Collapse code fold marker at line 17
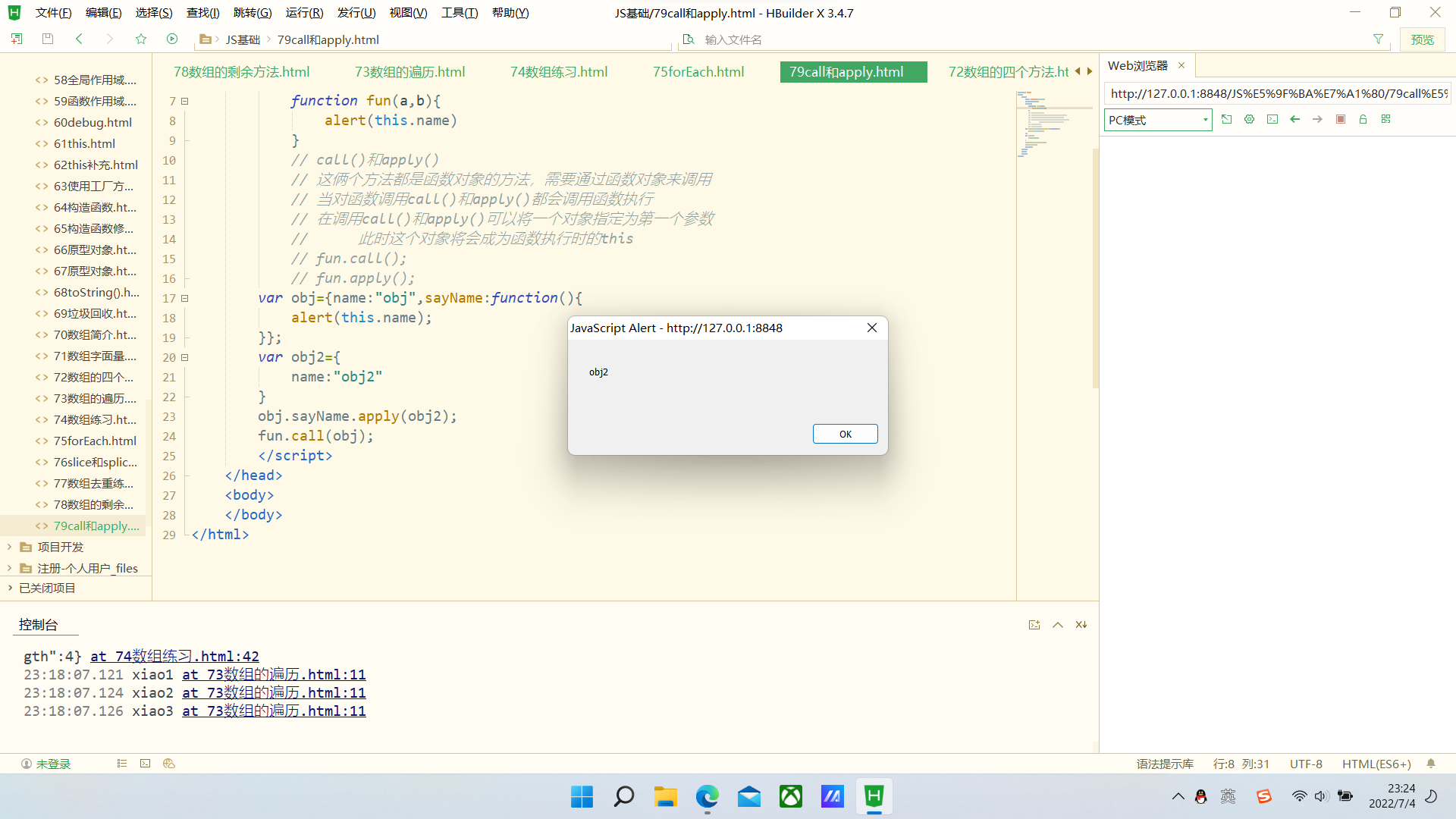This screenshot has width=1456, height=819. [x=184, y=298]
